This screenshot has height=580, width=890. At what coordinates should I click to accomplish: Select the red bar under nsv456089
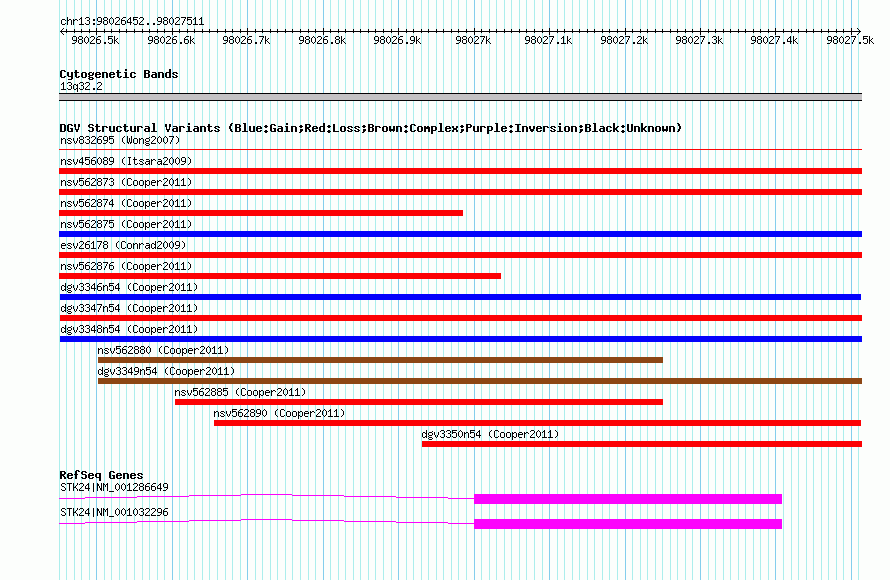[x=460, y=171]
